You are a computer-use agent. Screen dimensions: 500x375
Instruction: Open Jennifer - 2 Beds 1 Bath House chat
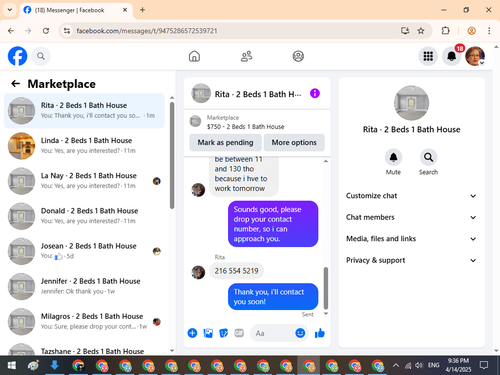84,286
